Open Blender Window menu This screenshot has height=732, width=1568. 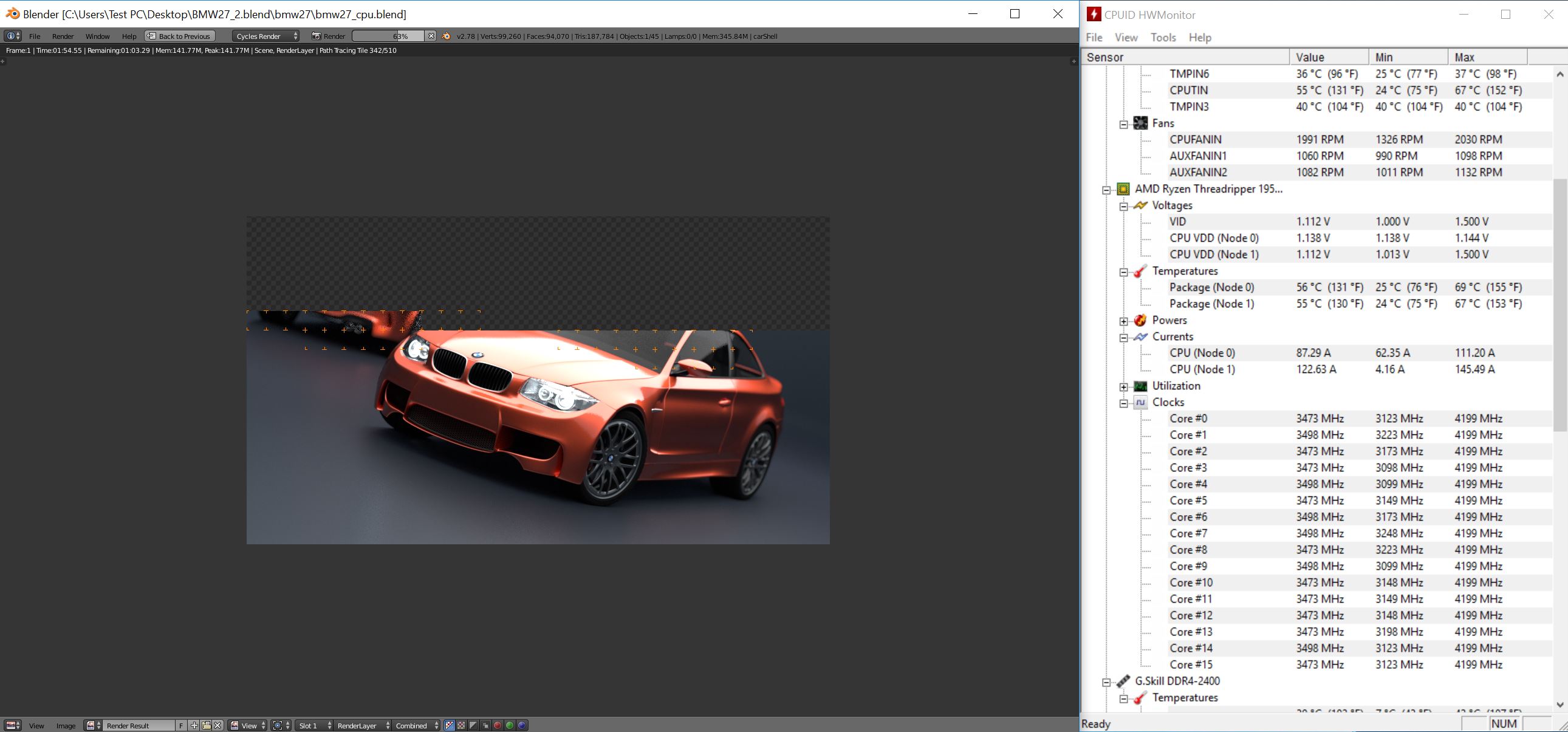click(x=97, y=36)
